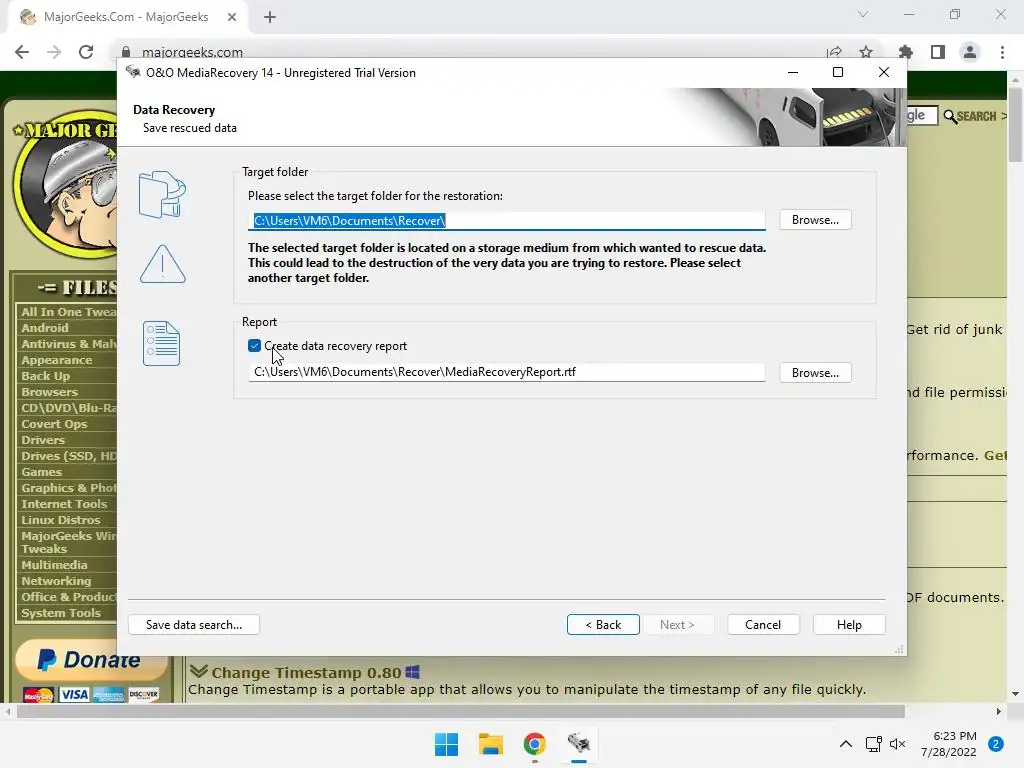Click the site lock icon in address bar

(127, 52)
